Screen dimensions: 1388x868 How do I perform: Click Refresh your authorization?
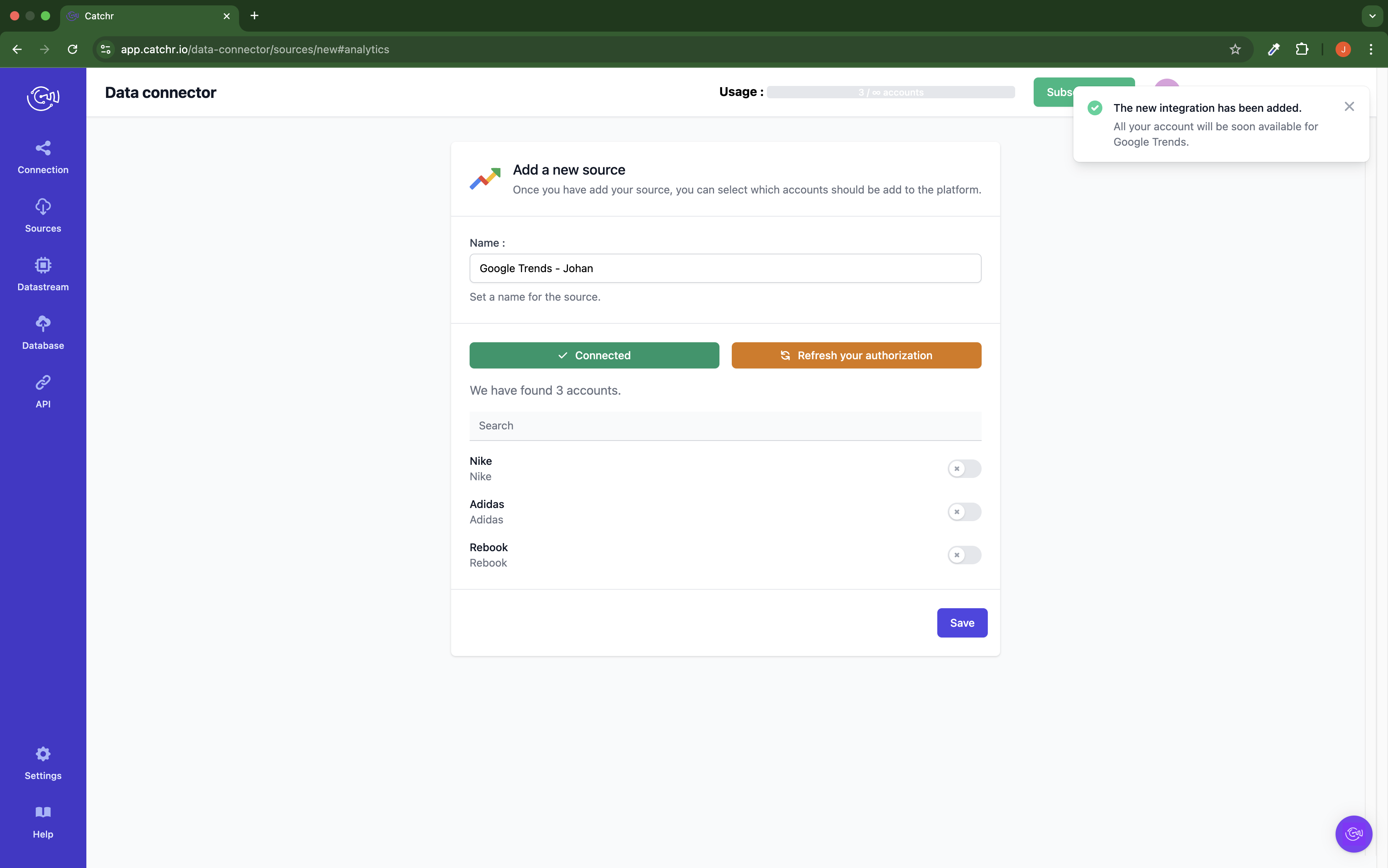click(x=856, y=355)
